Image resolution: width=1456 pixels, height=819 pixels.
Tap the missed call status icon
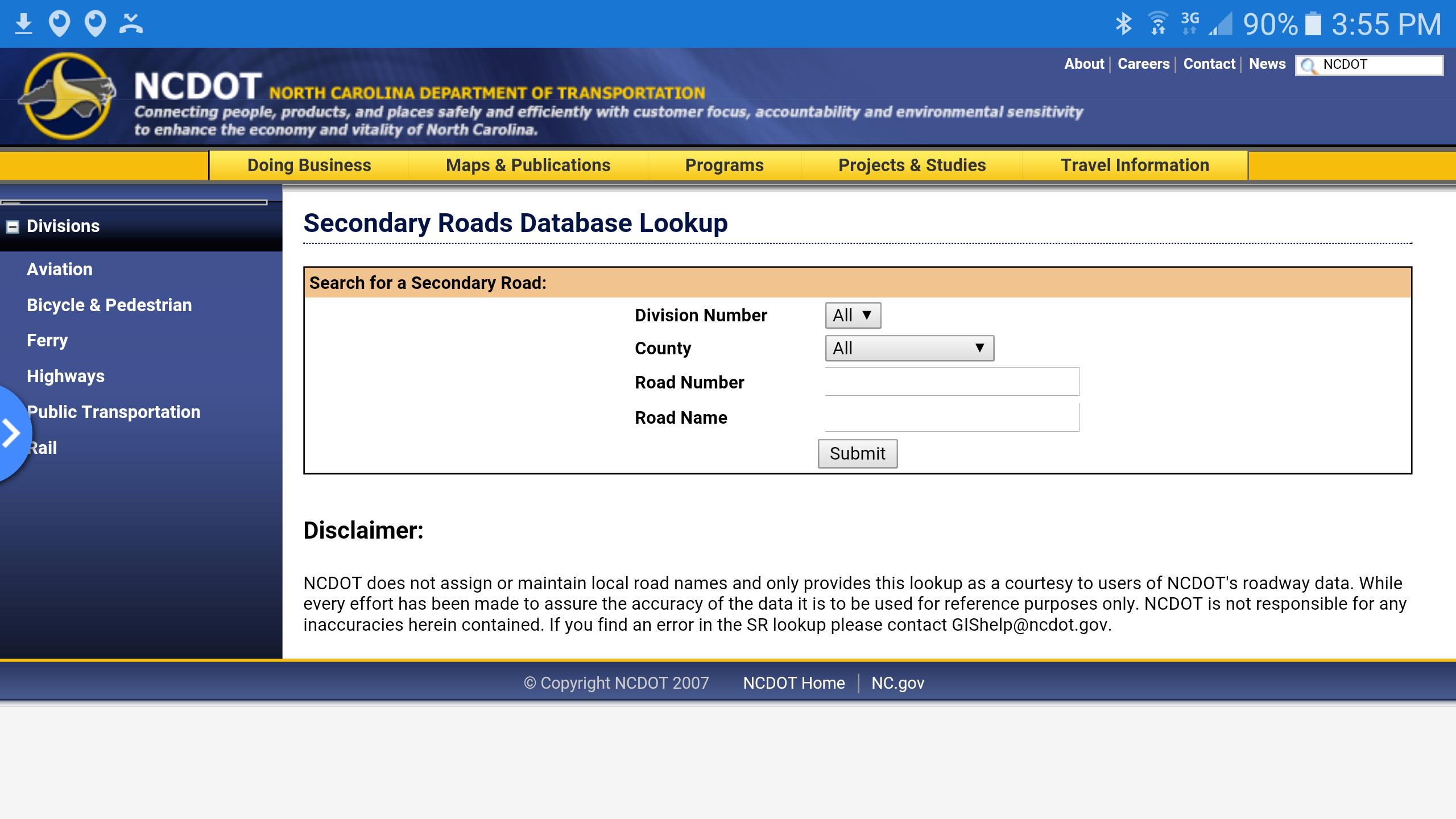point(131,24)
